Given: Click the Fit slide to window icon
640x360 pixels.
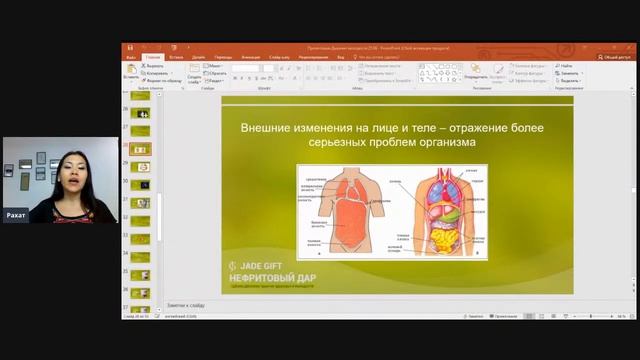Looking at the screenshot, I should pyautogui.click(x=632, y=316).
